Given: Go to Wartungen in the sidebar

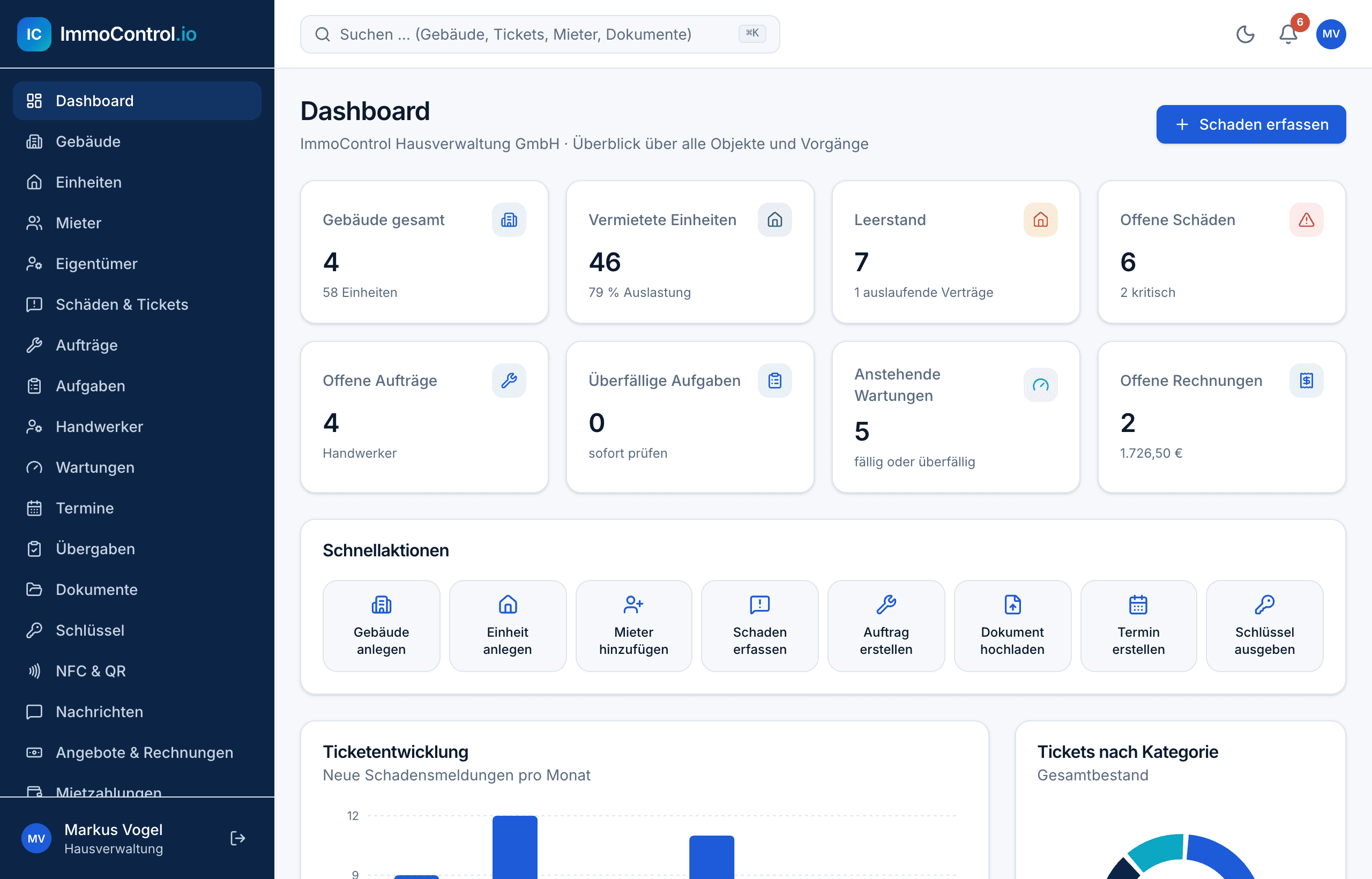Looking at the screenshot, I should pos(137,467).
